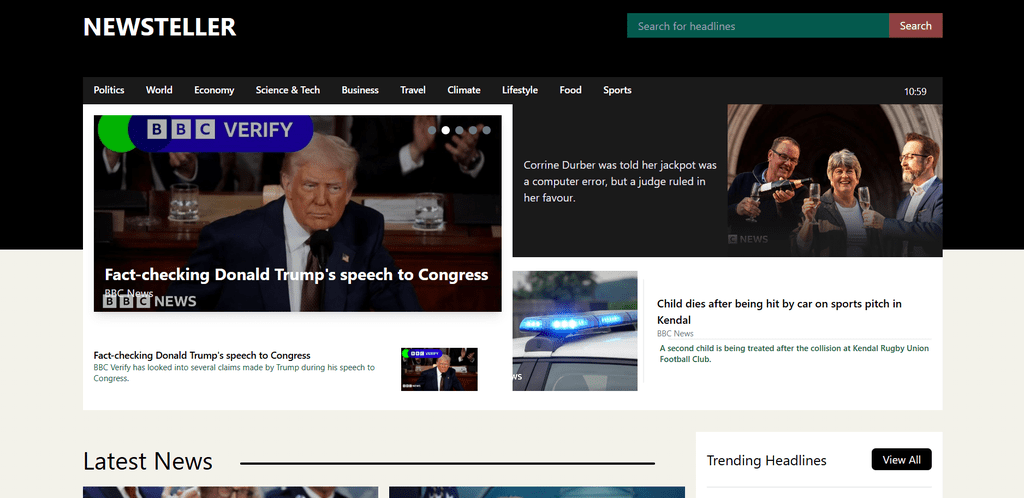Open the Climate section
Screen dimensions: 1024x498
point(464,90)
